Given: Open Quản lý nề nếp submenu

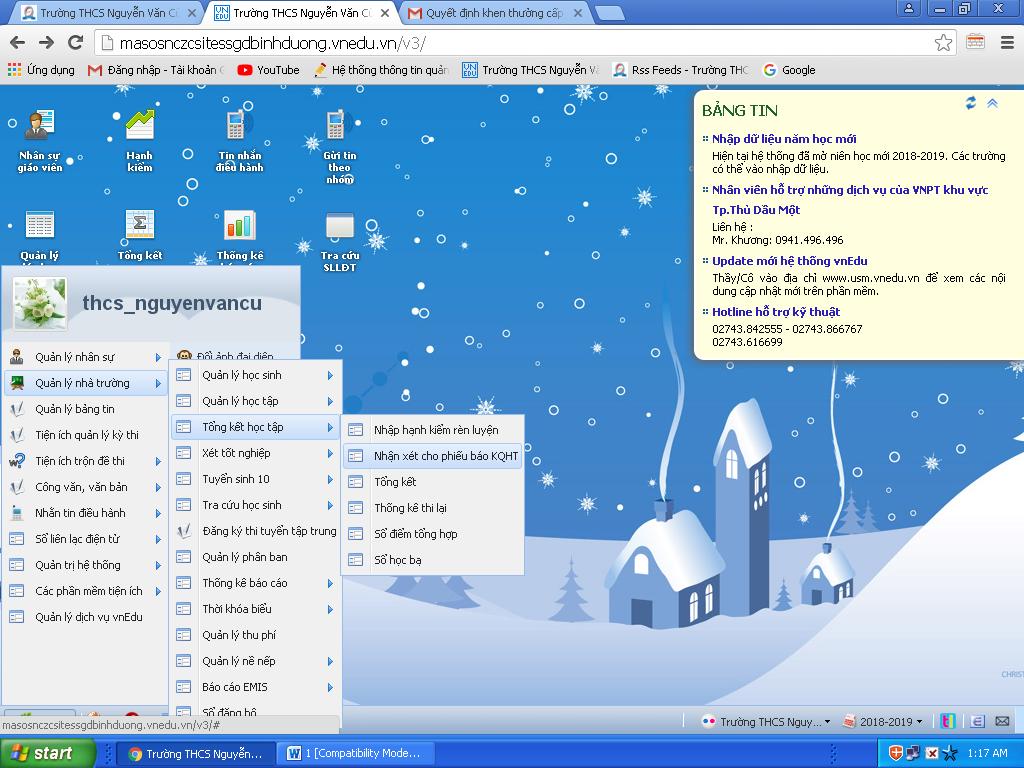Looking at the screenshot, I should (x=255, y=661).
